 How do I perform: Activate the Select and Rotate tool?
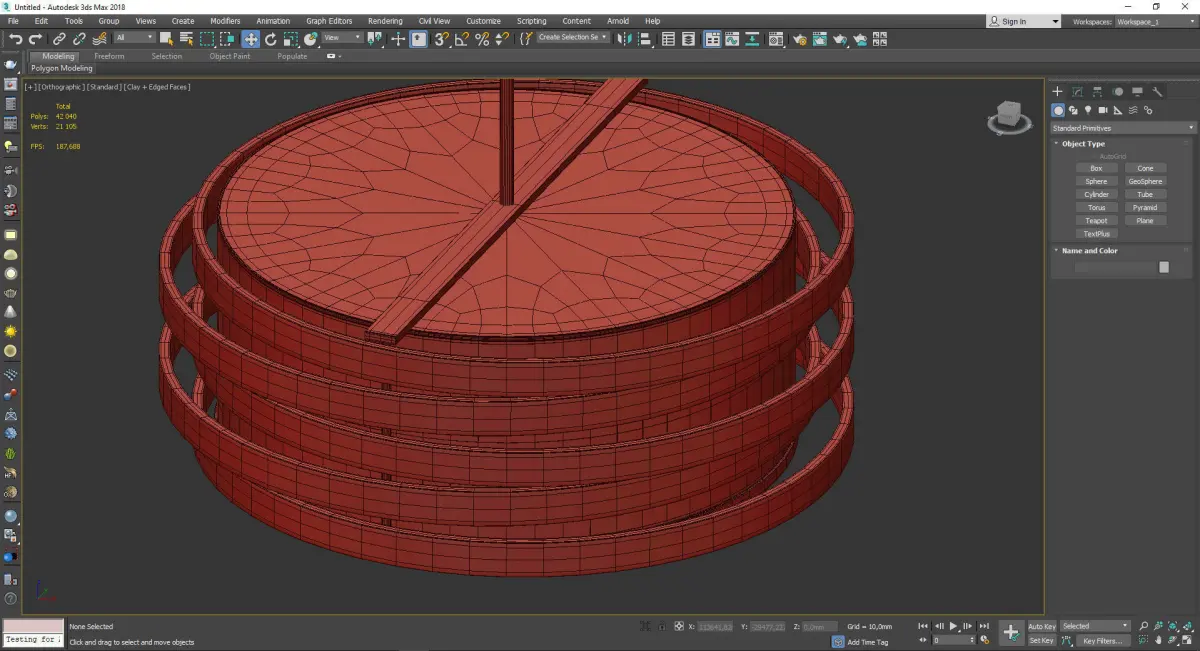[271, 39]
